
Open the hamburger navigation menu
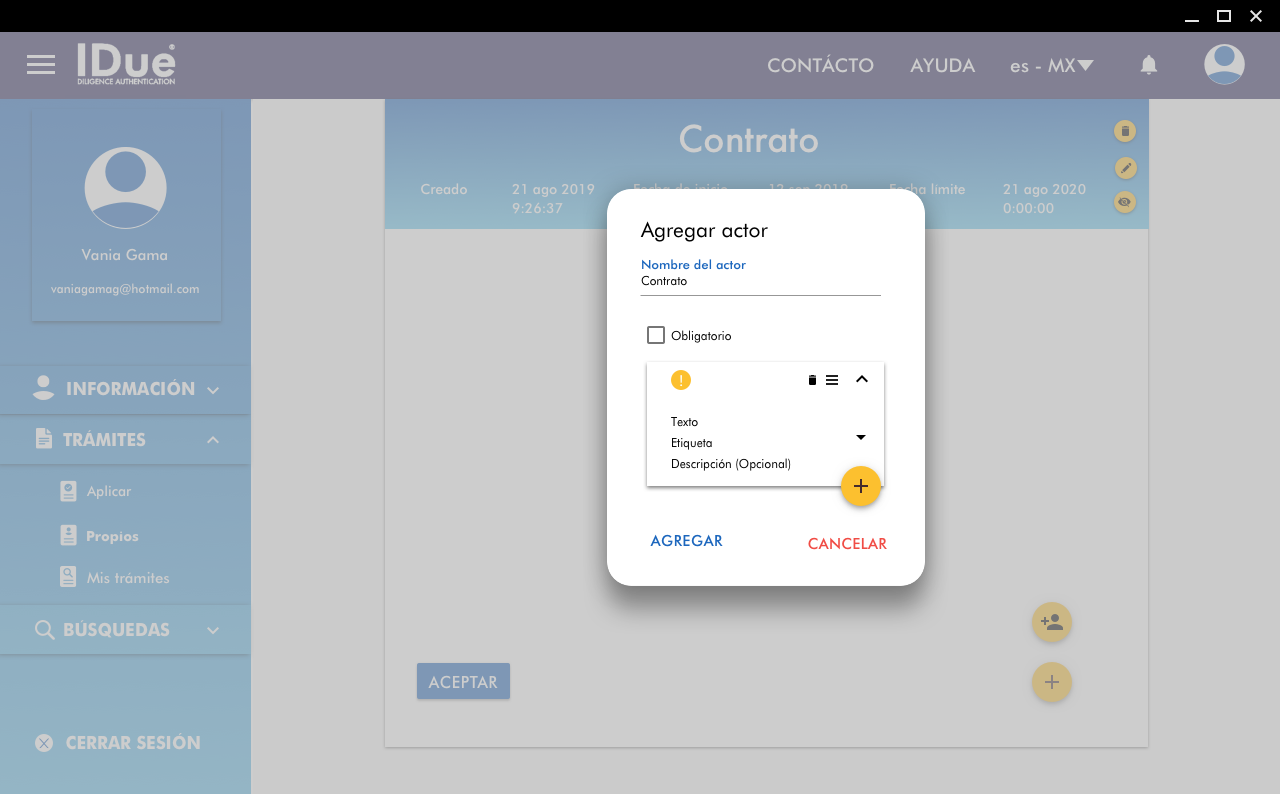tap(41, 65)
